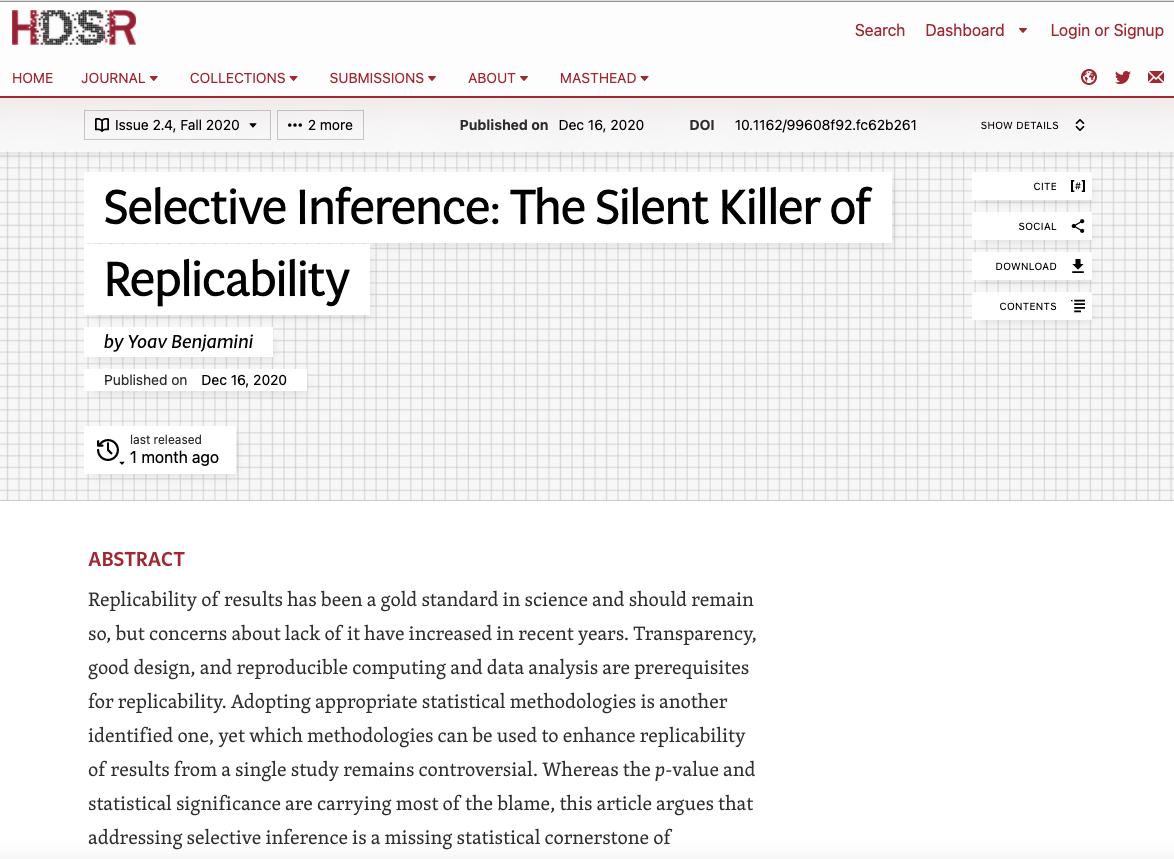Go to HOME in navigation
The image size is (1174, 859).
(32, 78)
